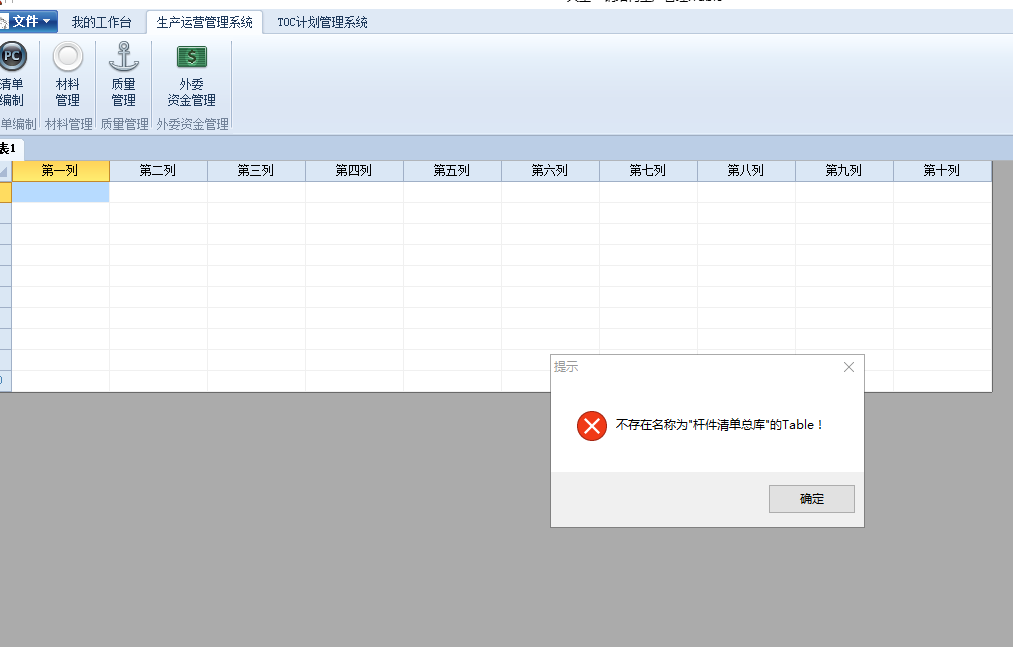Viewport: 1013px width, 647px height.
Task: Click the select-all corner of grid
Action: coord(5,171)
